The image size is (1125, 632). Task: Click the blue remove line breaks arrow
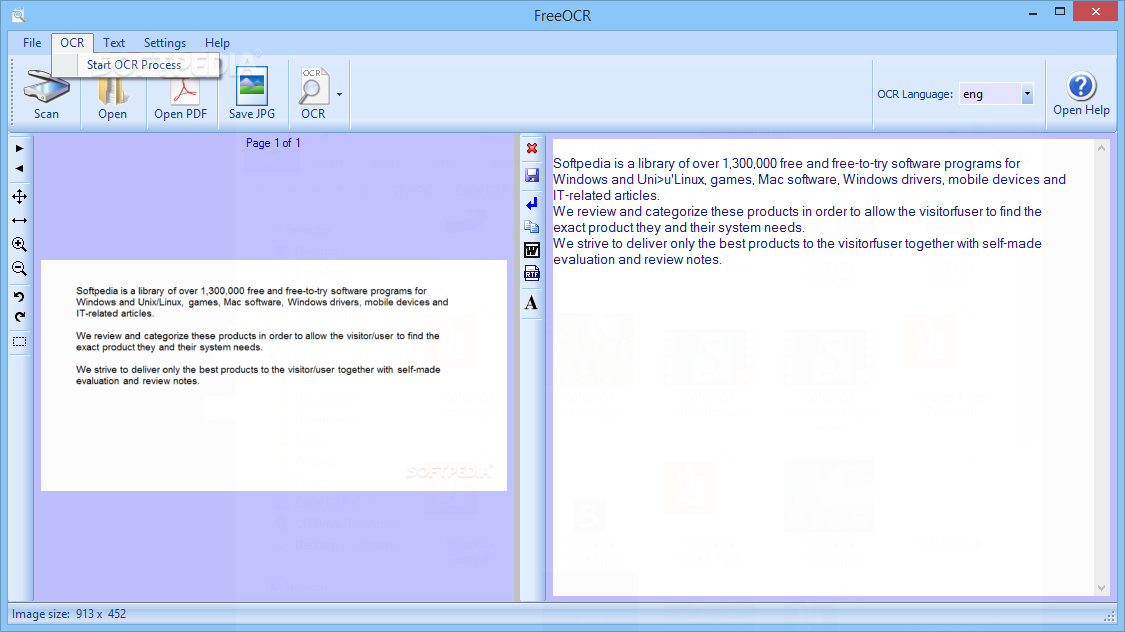click(x=532, y=204)
